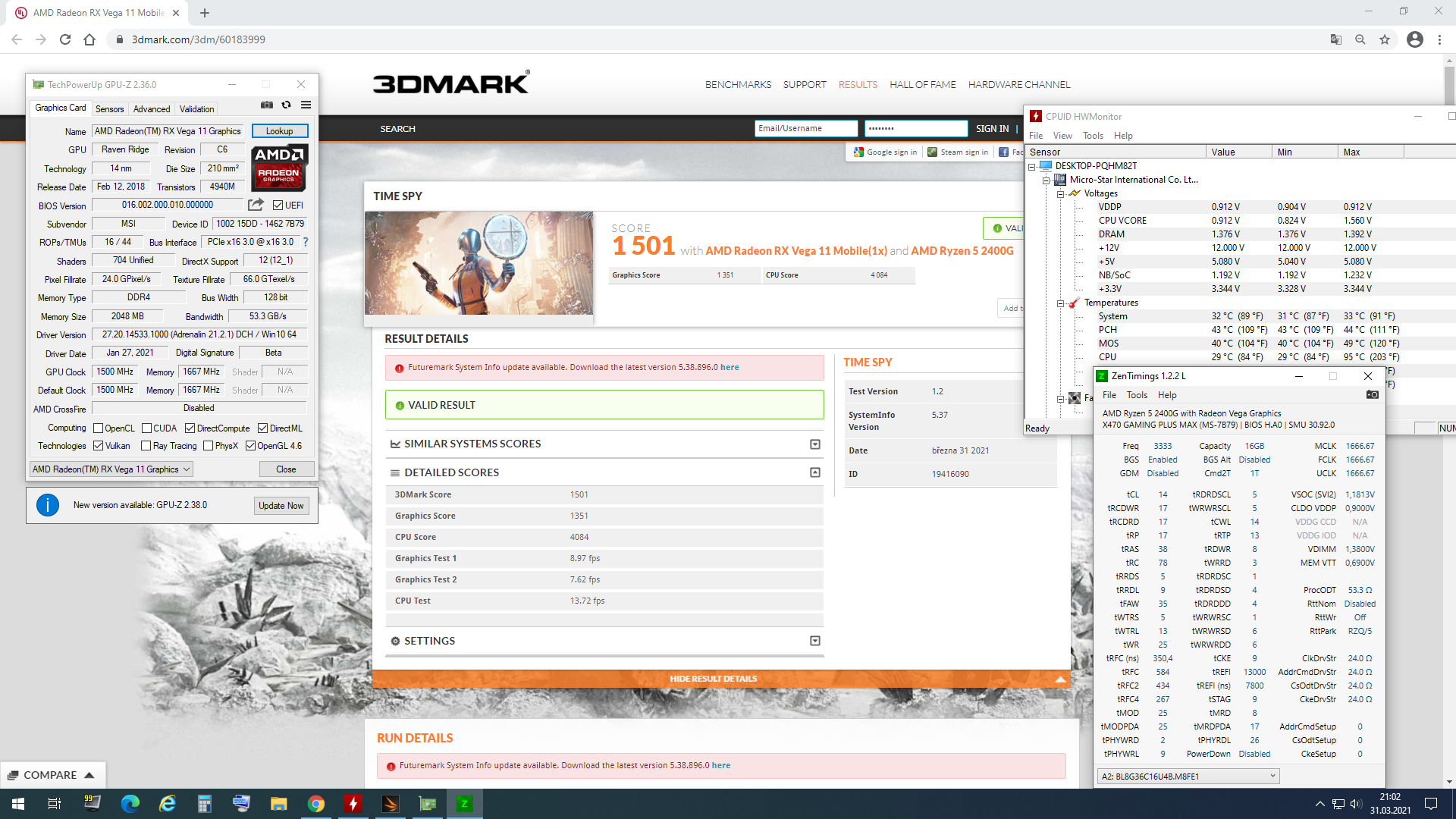Open ZenTimings memory module dropdown
1456x819 pixels.
point(1188,776)
